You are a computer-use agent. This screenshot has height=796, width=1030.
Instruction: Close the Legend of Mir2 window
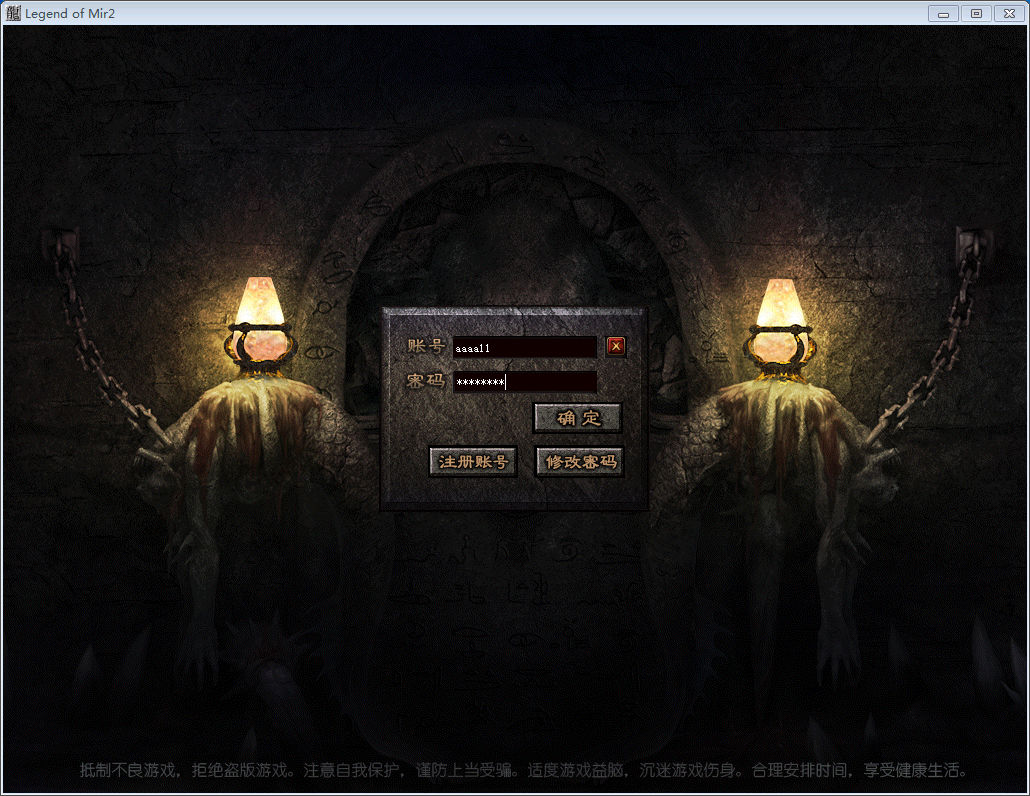point(1008,13)
